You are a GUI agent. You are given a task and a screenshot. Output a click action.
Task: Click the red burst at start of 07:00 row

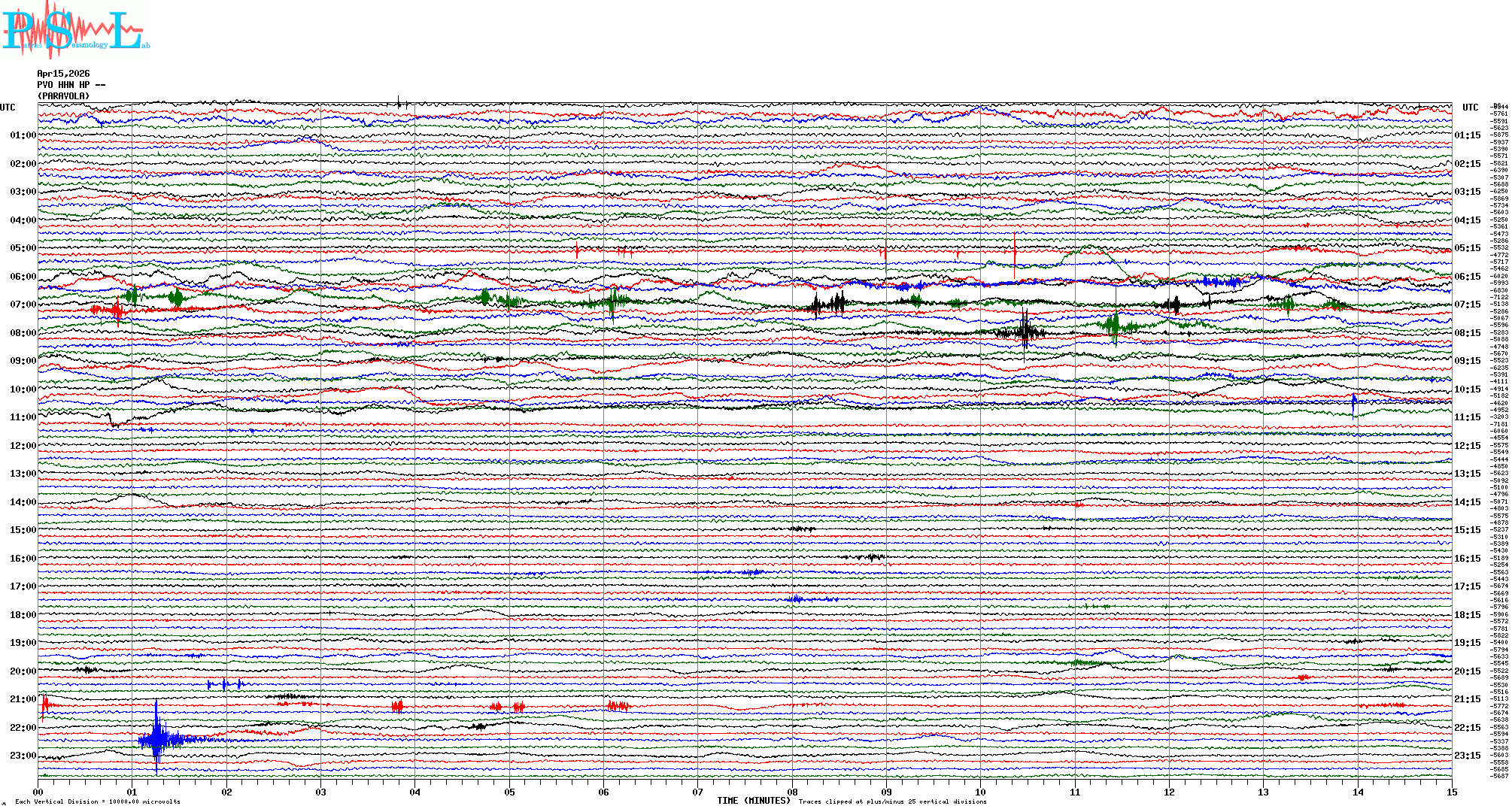(x=111, y=309)
